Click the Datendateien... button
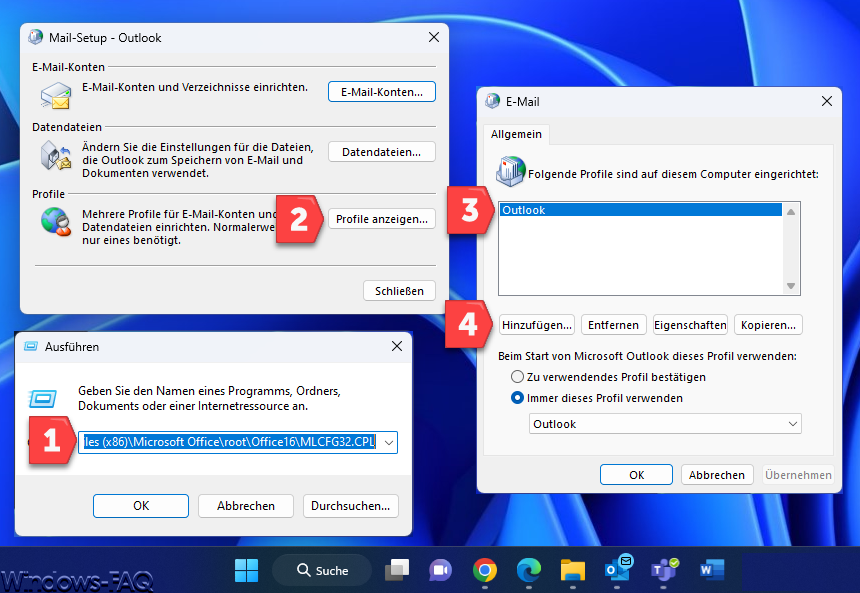Screen dimensions: 860x593 pyautogui.click(x=382, y=152)
